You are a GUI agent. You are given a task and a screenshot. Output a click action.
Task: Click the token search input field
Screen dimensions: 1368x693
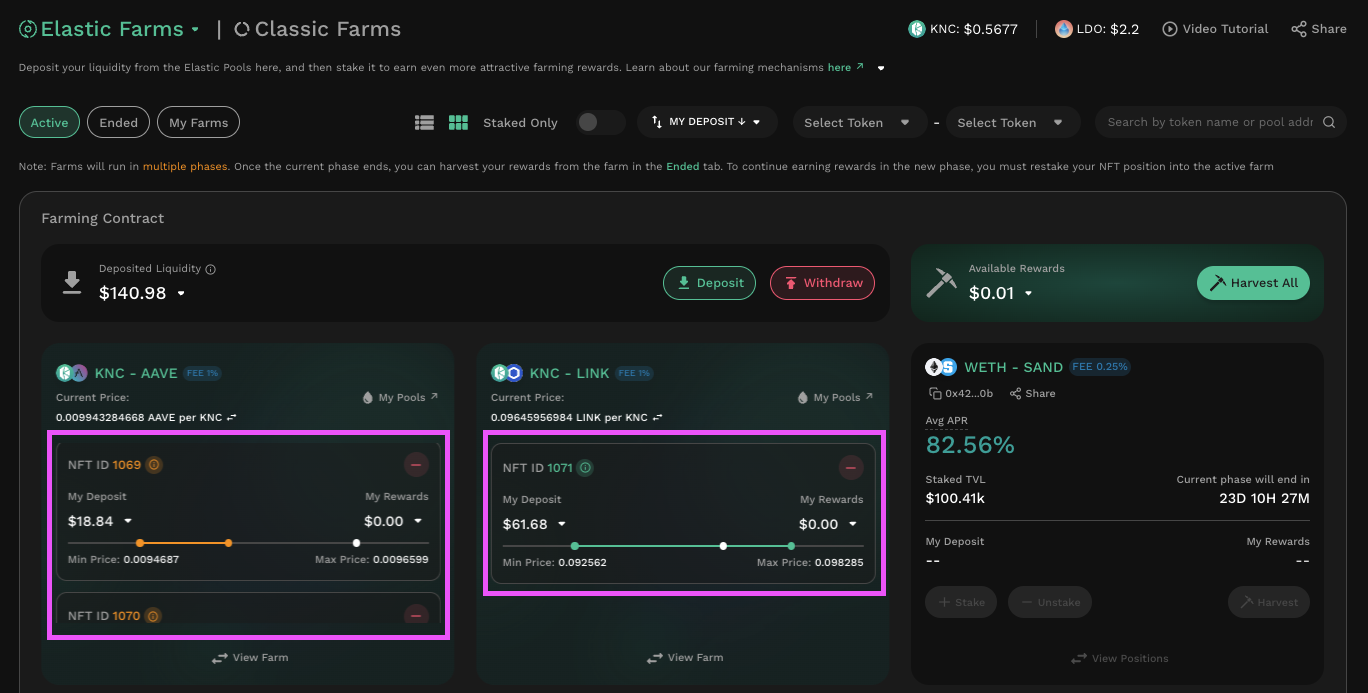point(1208,122)
